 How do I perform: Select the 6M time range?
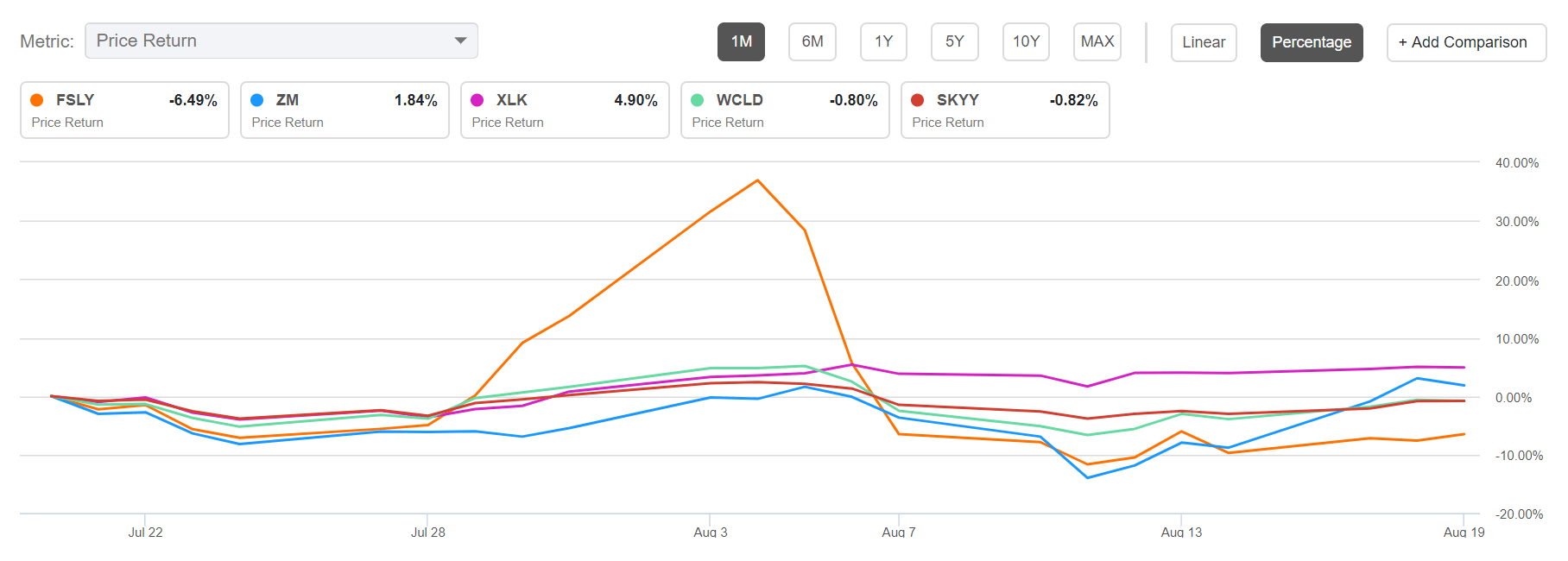pyautogui.click(x=812, y=41)
